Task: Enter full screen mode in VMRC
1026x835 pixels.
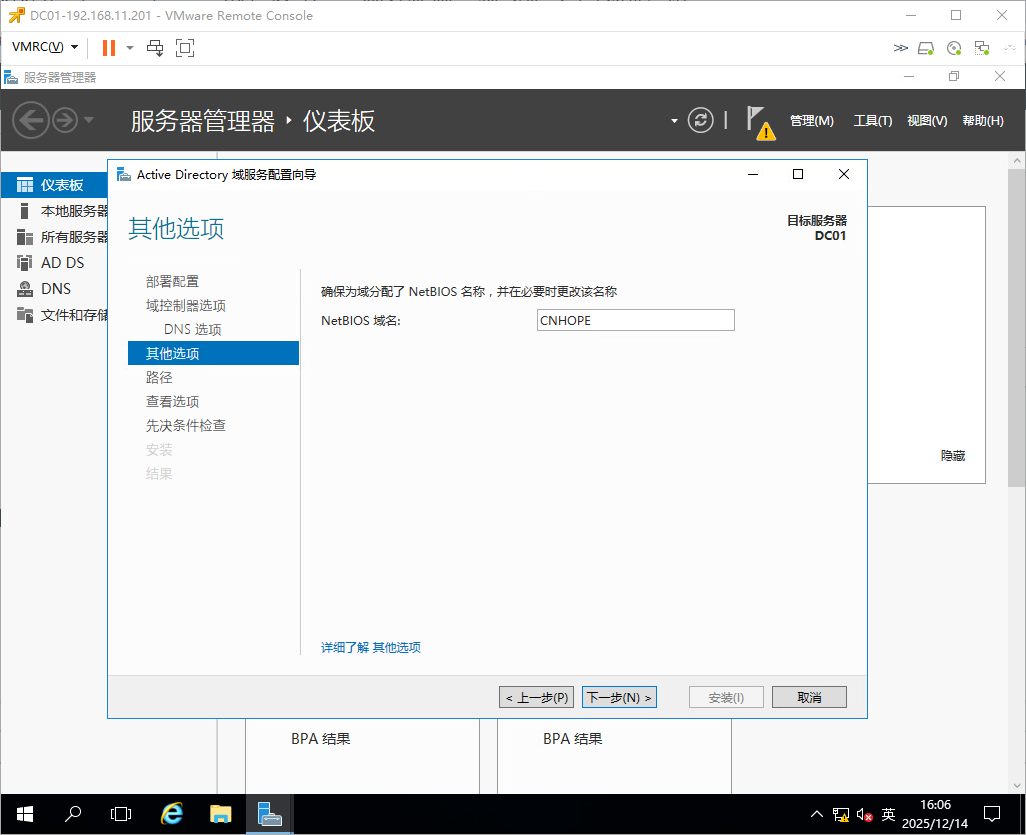Action: coord(185,48)
